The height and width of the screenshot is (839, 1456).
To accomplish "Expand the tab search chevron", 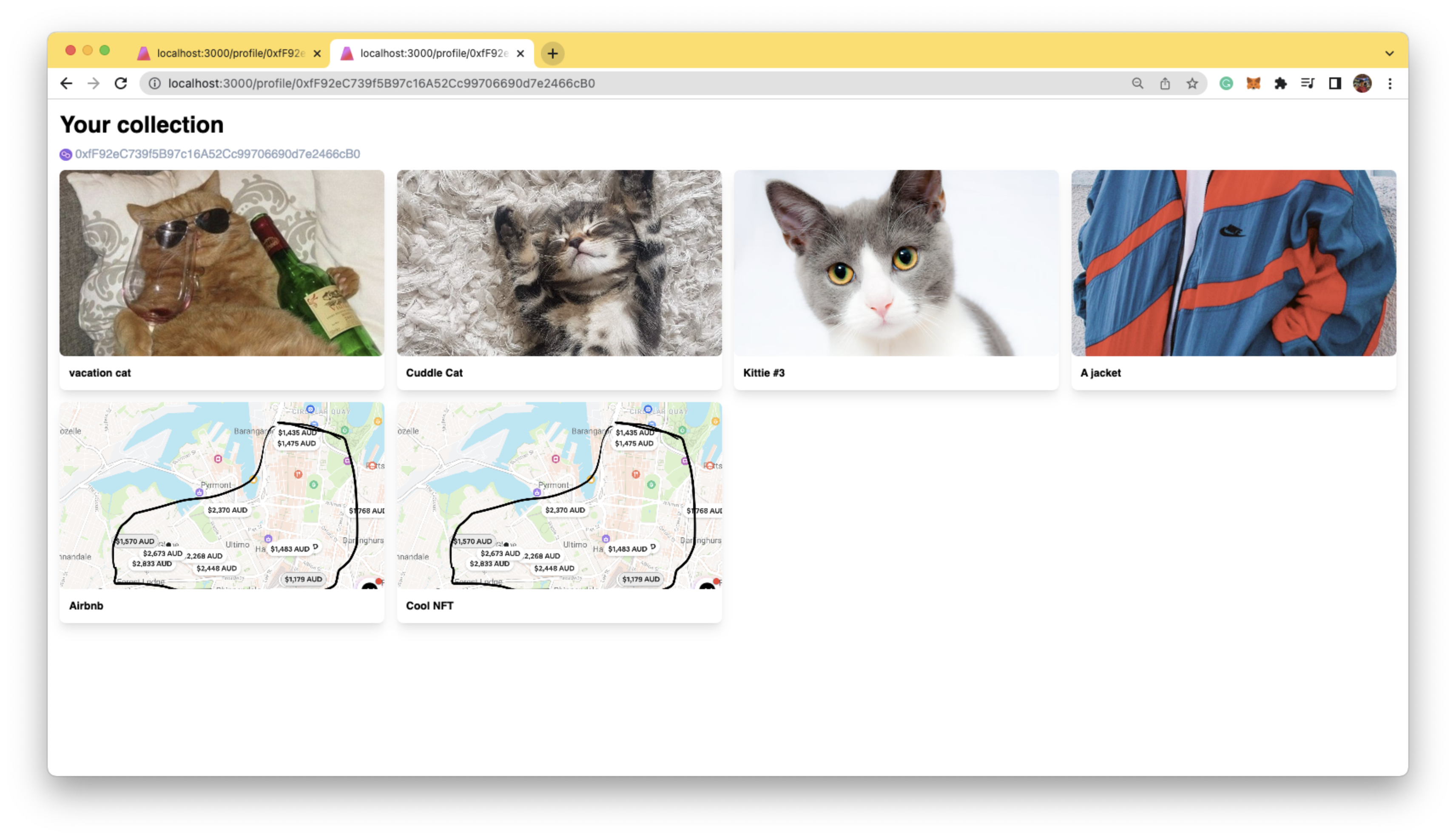I will 1388,54.
